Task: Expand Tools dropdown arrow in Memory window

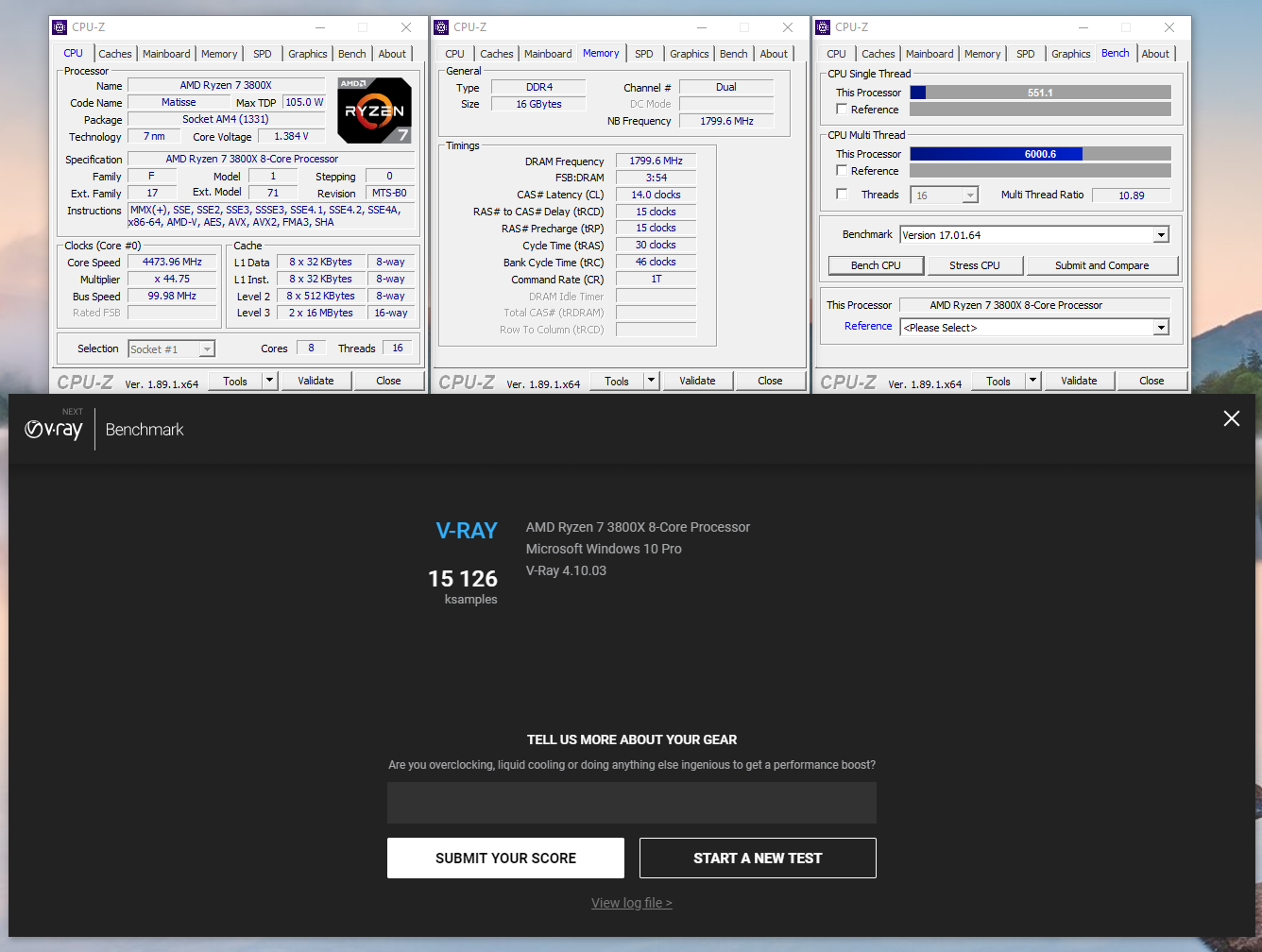Action: (651, 381)
